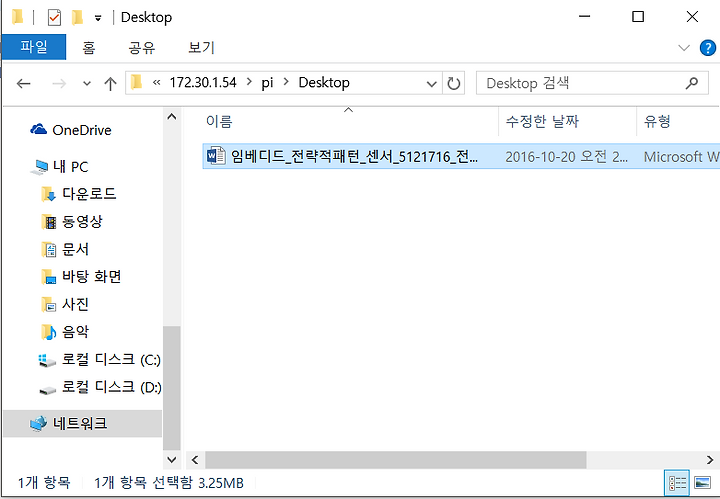
Task: Switch to details view layout
Action: coord(677,483)
